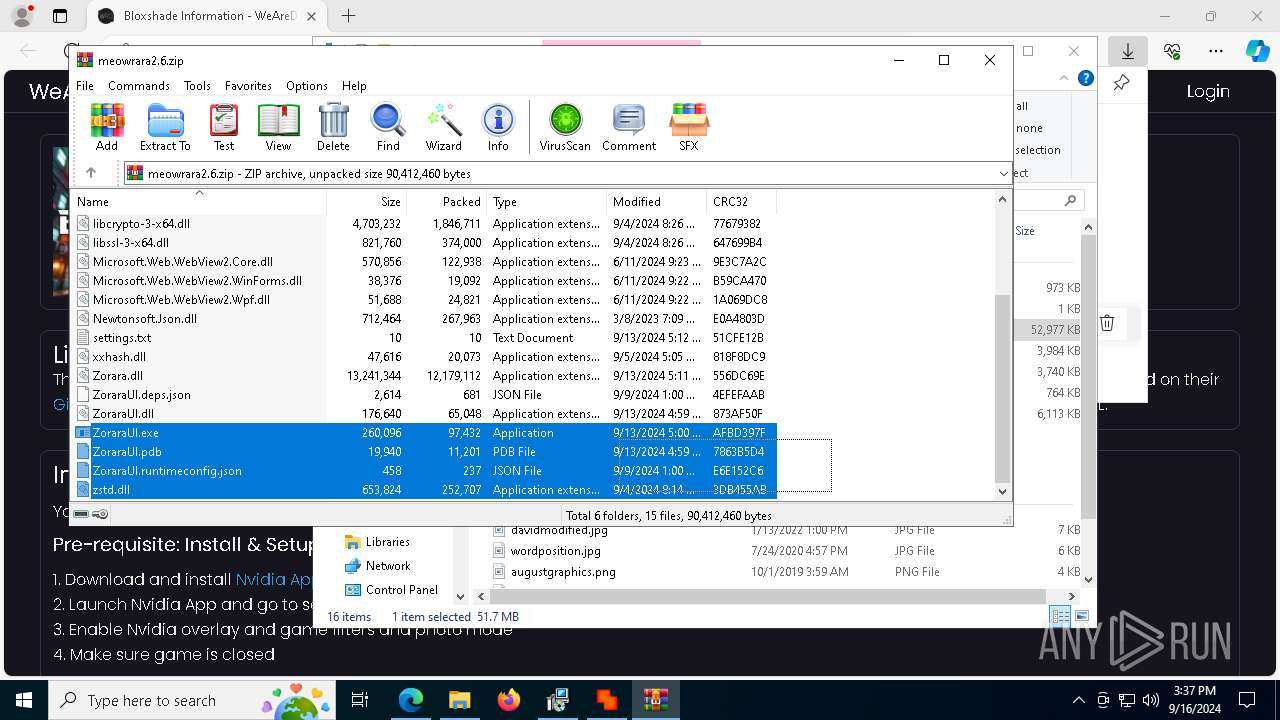Click the Delete trash can icon
Screen dimensions: 1280x720
333,127
